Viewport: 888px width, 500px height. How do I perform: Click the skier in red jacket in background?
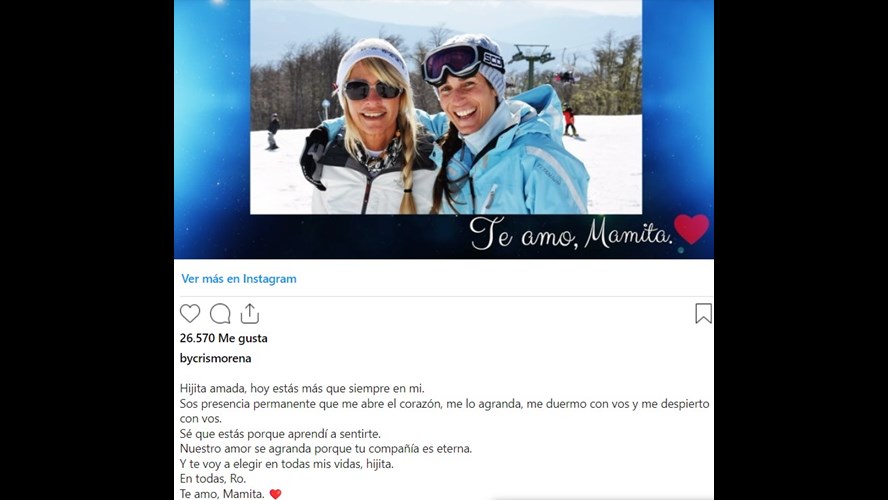(569, 121)
